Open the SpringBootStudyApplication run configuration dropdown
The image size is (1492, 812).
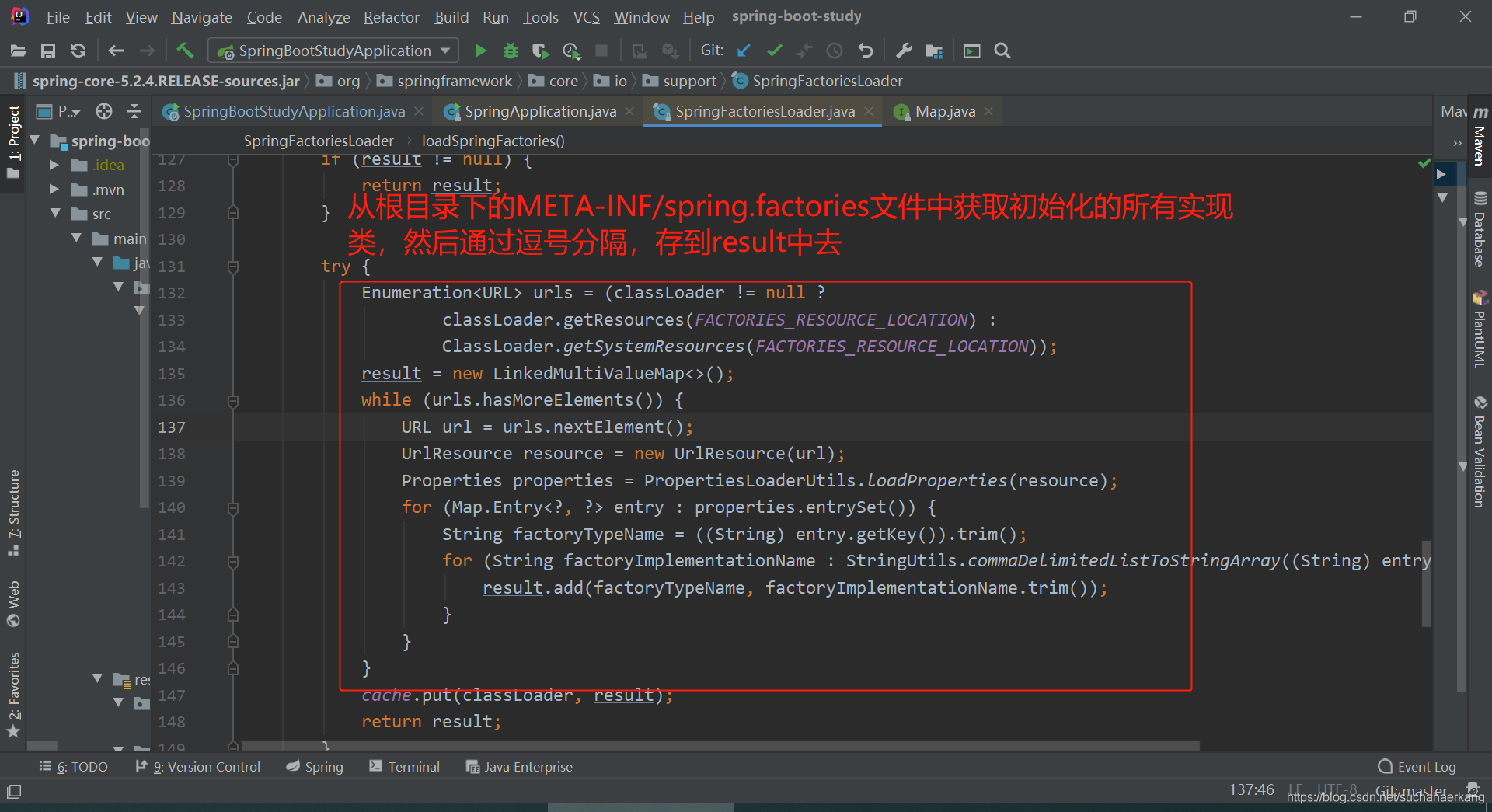coord(333,51)
